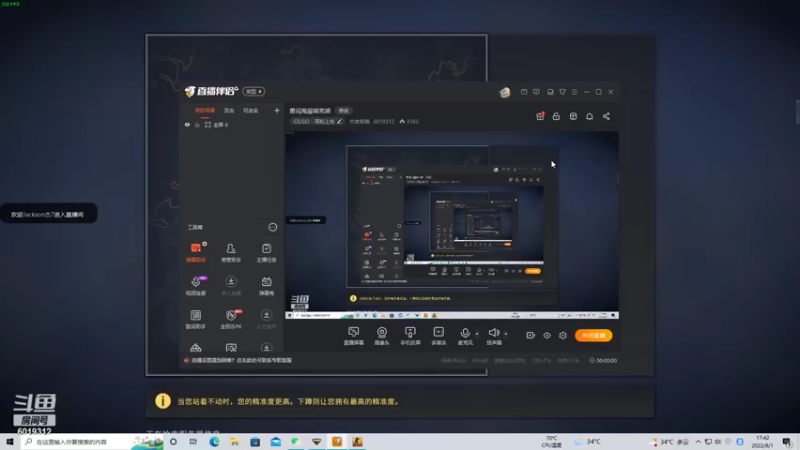Select the first scene tab (orange)

click(x=205, y=110)
